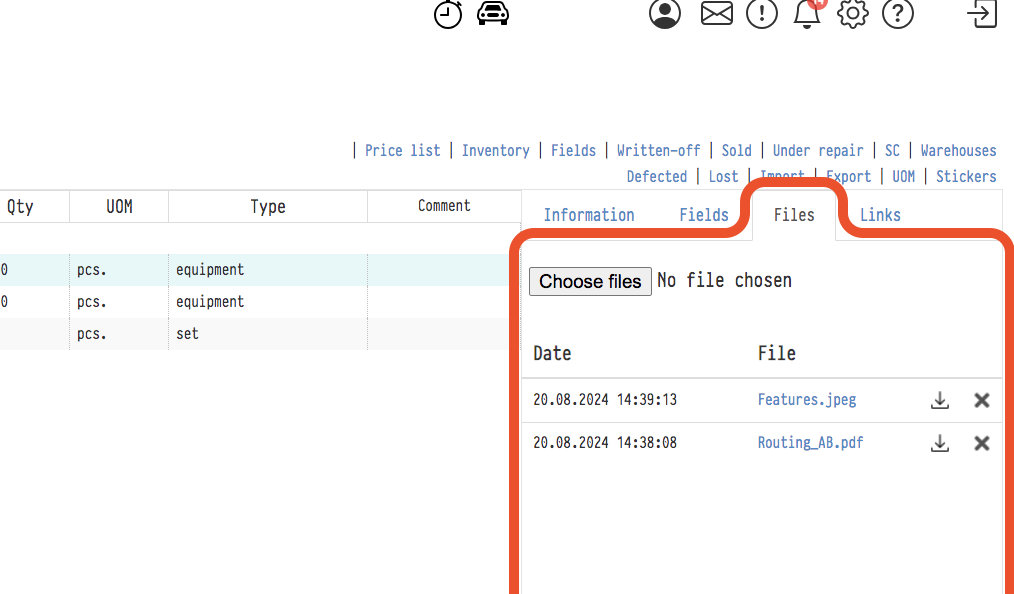Screen dimensions: 1014x594
Task: Open the settings gear icon
Action: click(x=853, y=14)
